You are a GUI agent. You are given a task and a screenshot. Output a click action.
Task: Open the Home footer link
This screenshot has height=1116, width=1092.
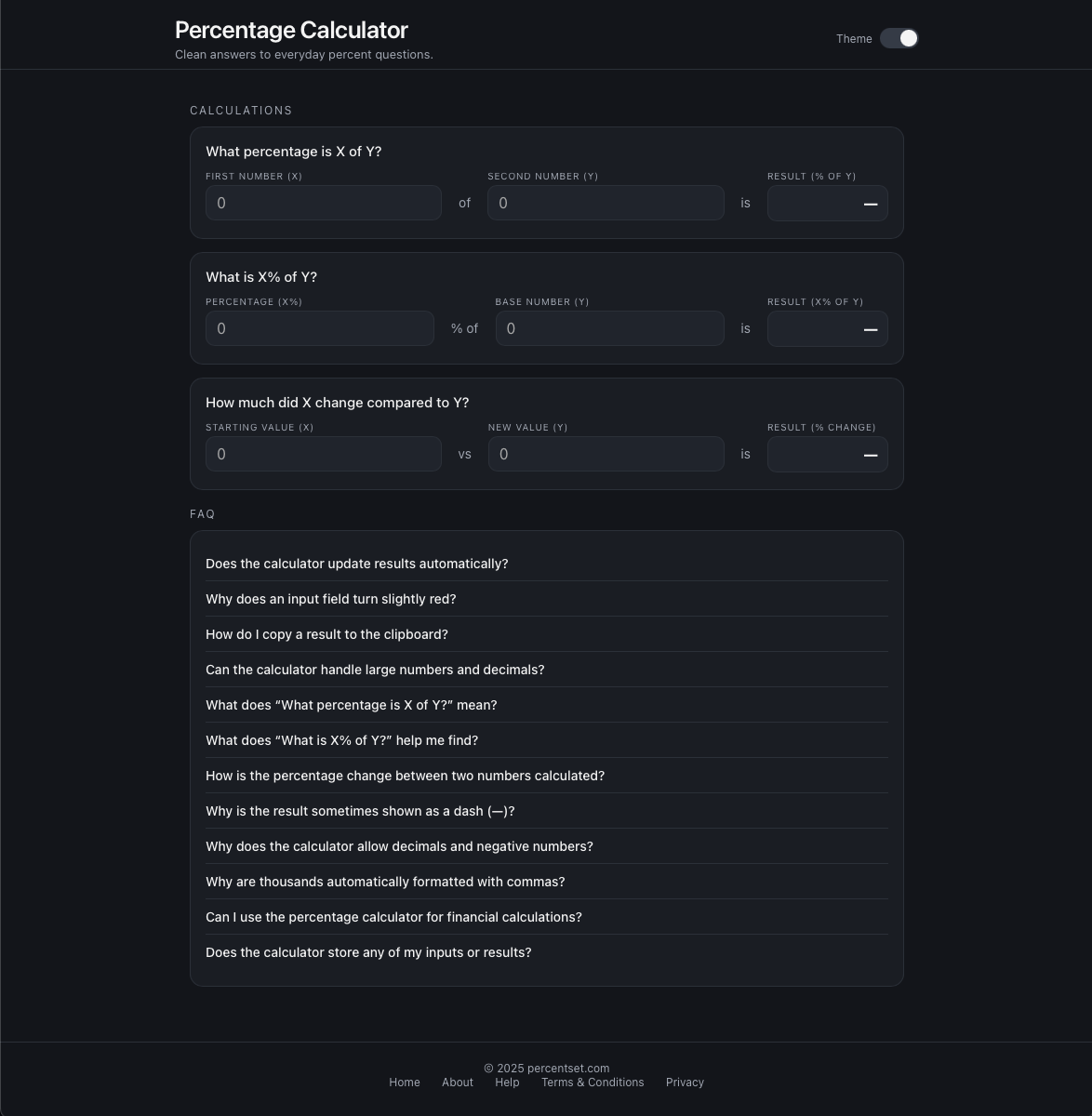tap(405, 1083)
